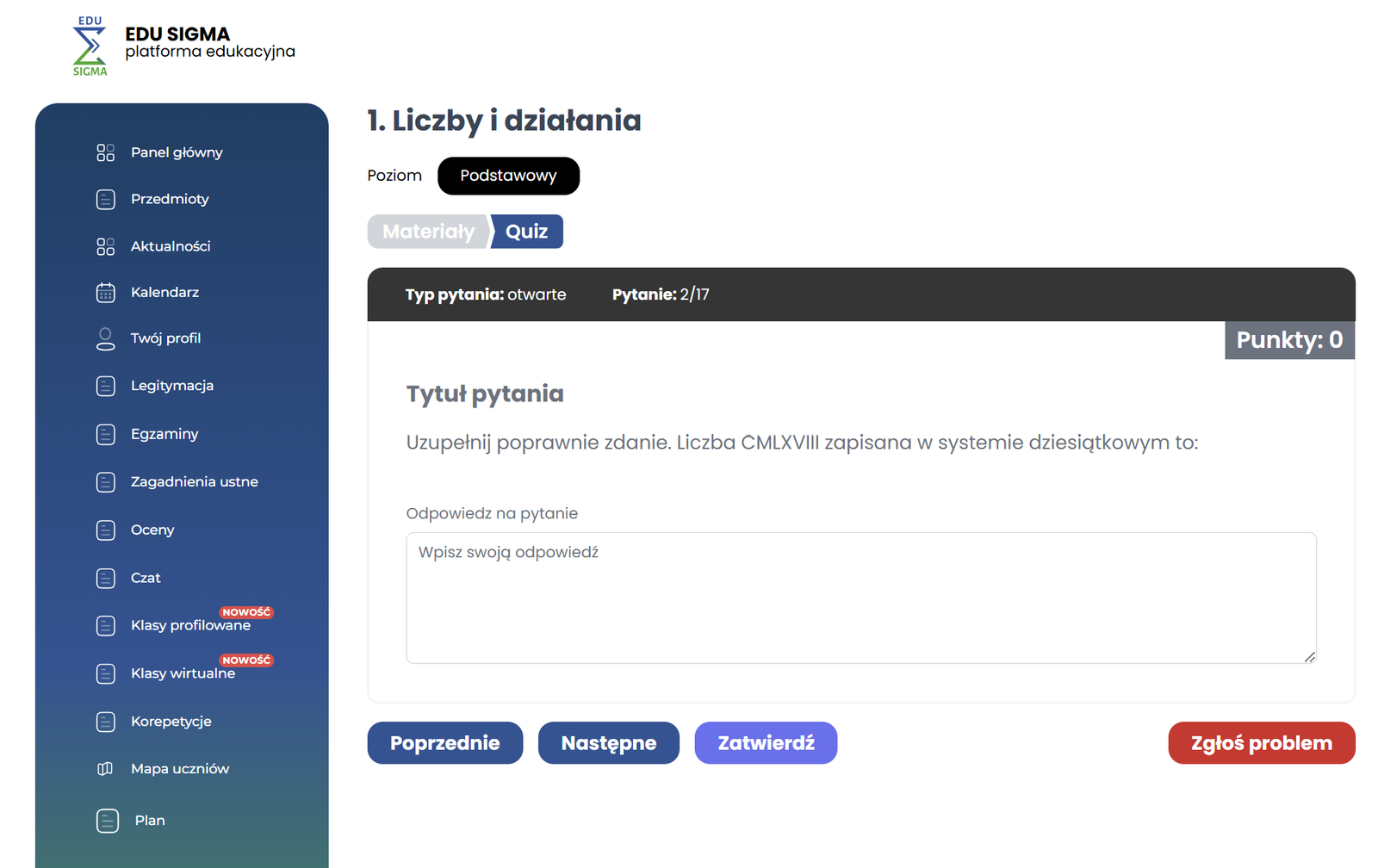Click the Podstawowy level badge
1378x868 pixels.
pos(508,176)
